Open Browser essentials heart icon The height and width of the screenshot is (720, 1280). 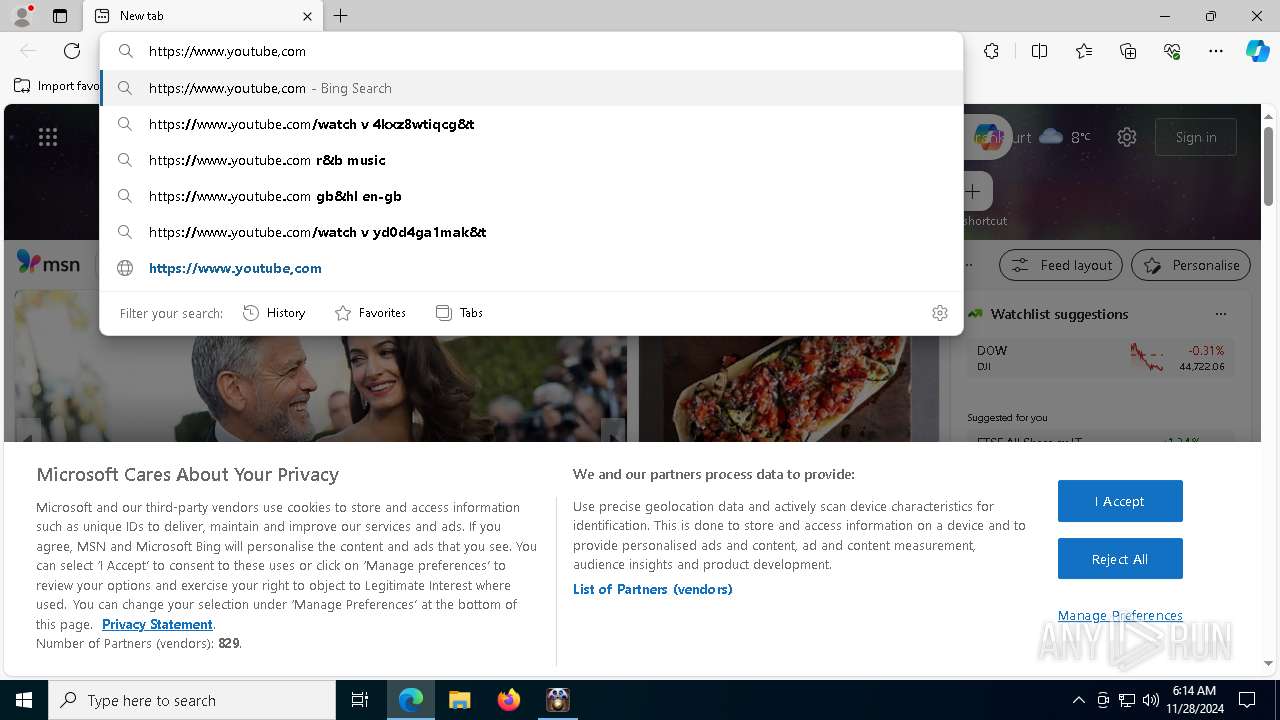point(1172,51)
